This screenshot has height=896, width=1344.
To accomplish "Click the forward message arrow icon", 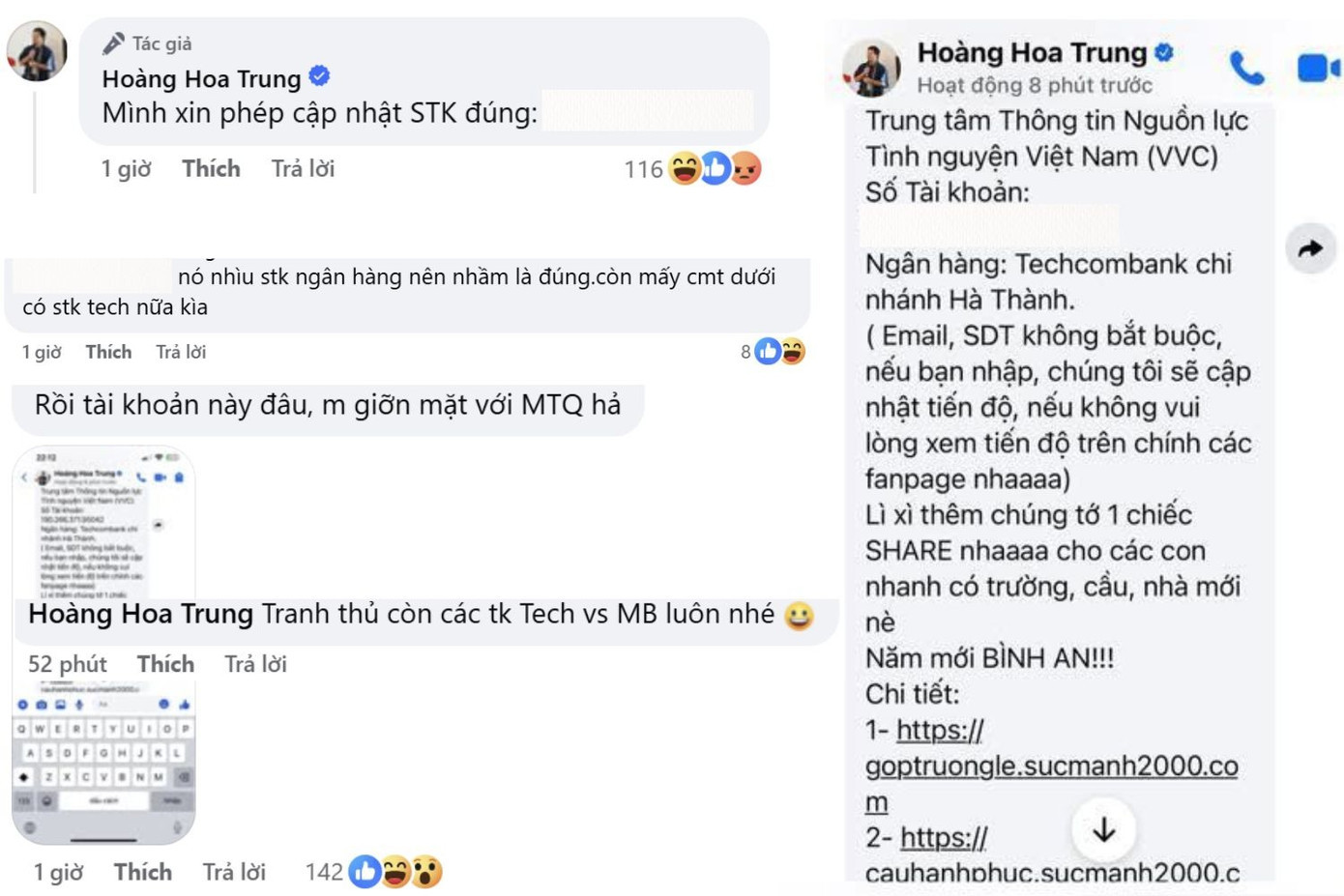I will click(x=1310, y=248).
